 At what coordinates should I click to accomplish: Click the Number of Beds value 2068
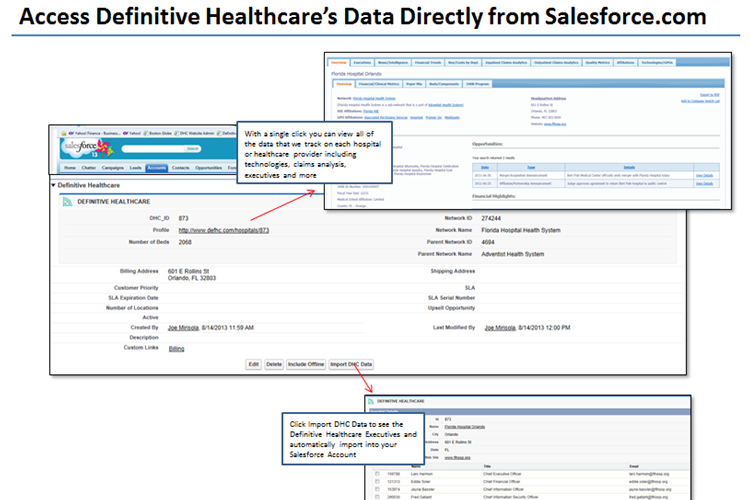185,243
